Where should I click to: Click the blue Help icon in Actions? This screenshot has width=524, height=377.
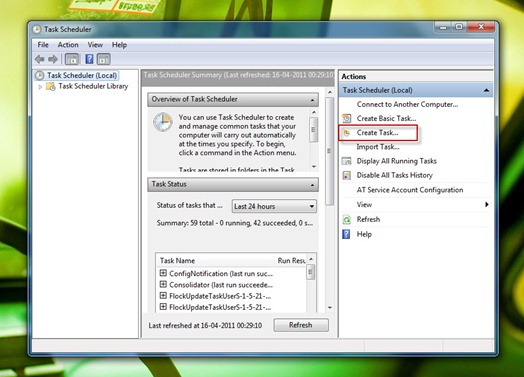point(347,234)
